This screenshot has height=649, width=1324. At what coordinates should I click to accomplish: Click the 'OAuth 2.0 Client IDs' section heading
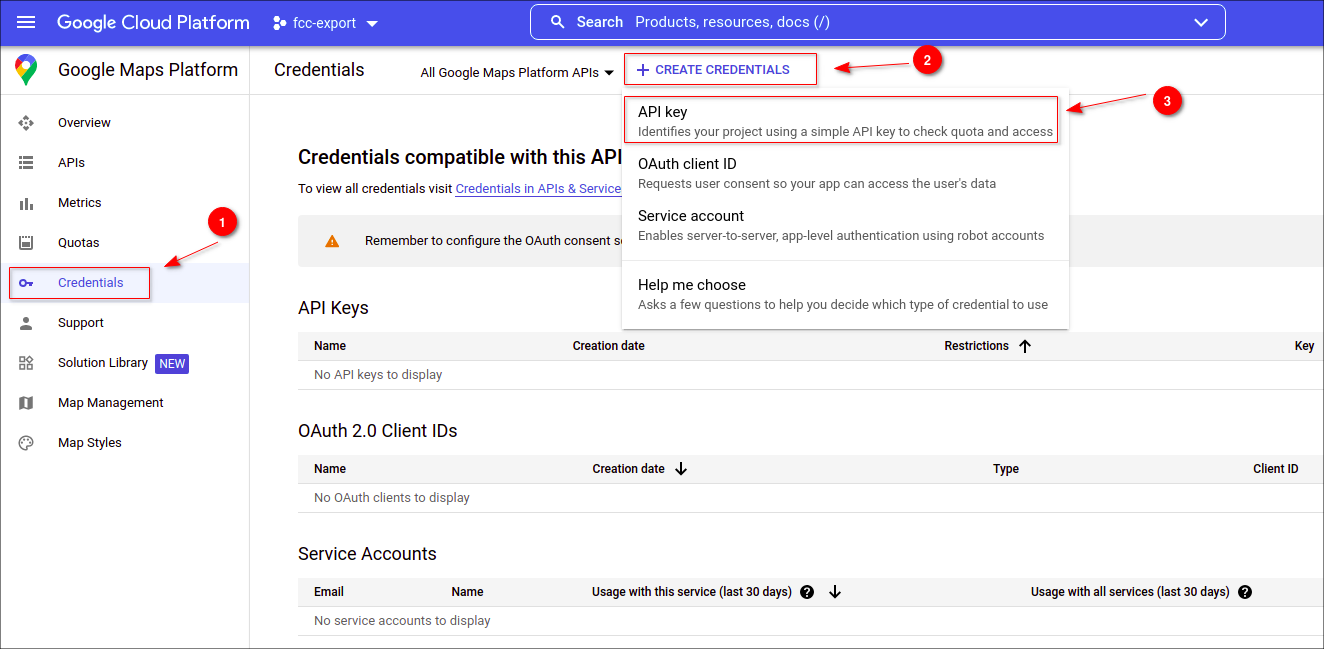tap(378, 431)
